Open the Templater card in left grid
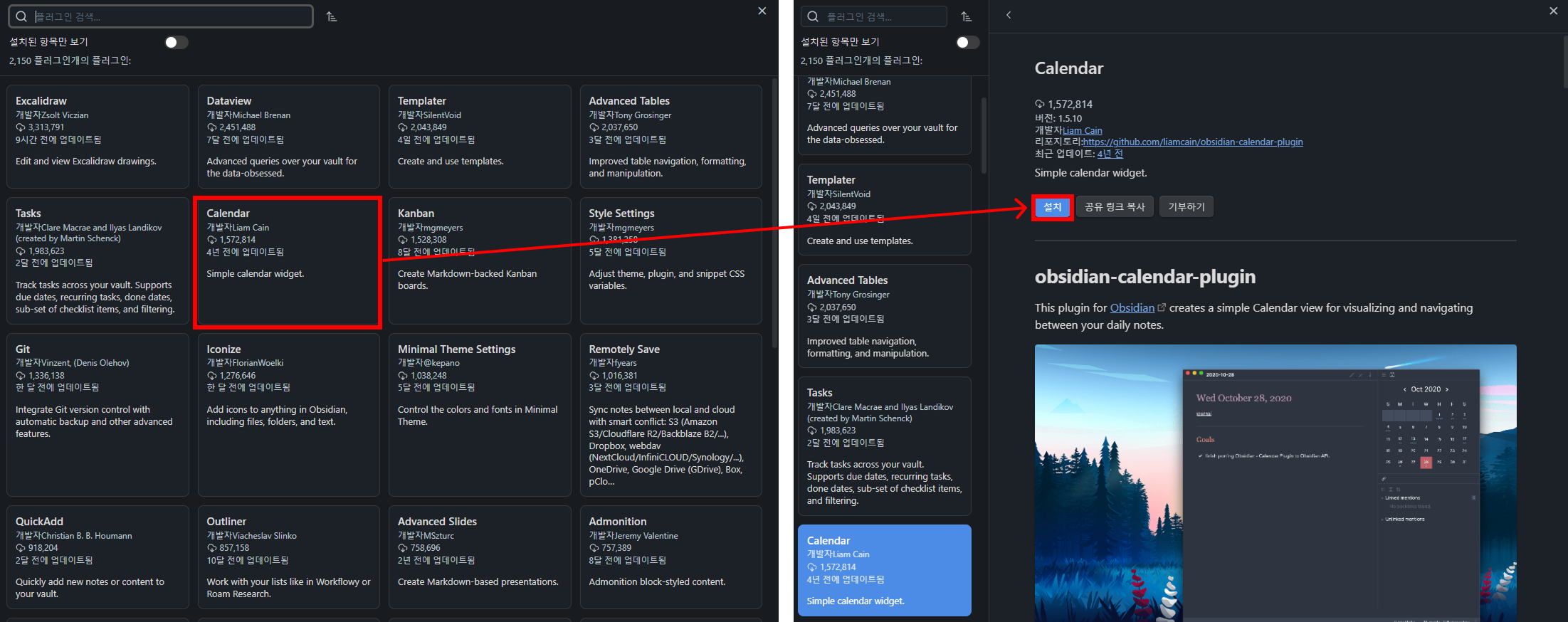Viewport: 1568px width, 622px height. click(480, 137)
